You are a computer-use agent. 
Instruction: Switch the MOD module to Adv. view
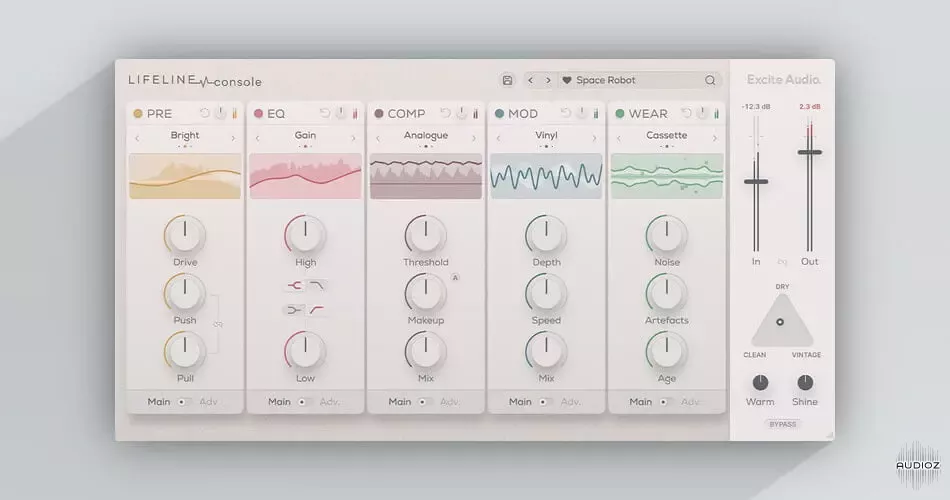click(x=571, y=402)
